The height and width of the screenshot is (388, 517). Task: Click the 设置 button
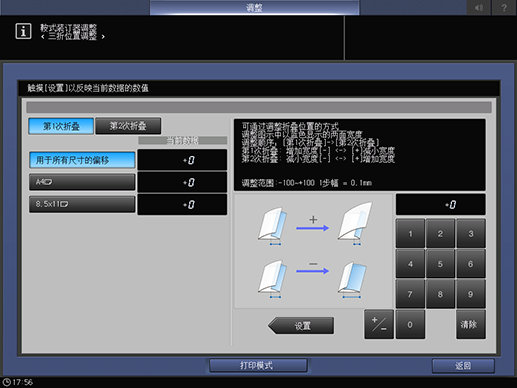click(301, 325)
